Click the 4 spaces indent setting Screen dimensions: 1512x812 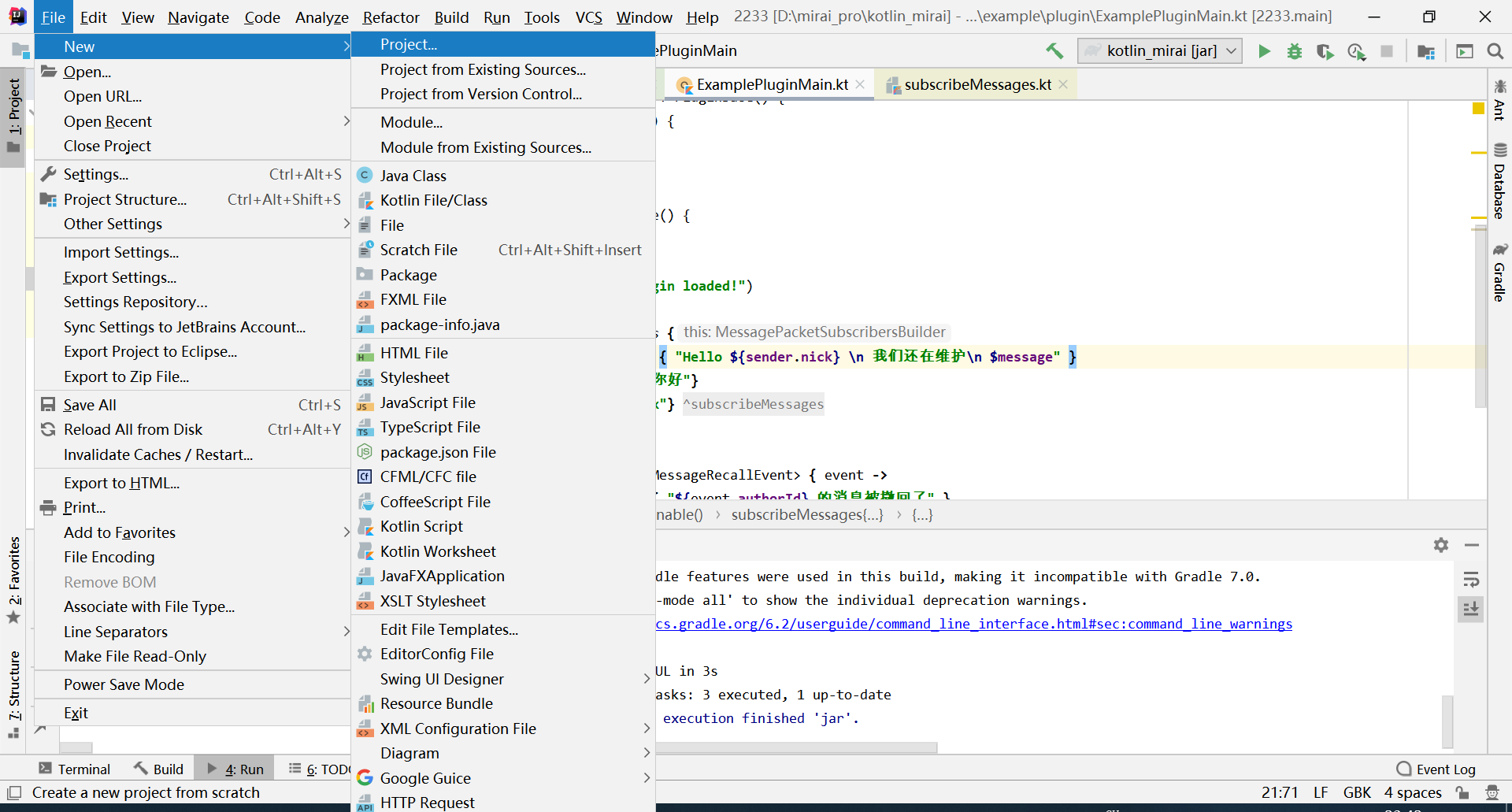click(1413, 793)
